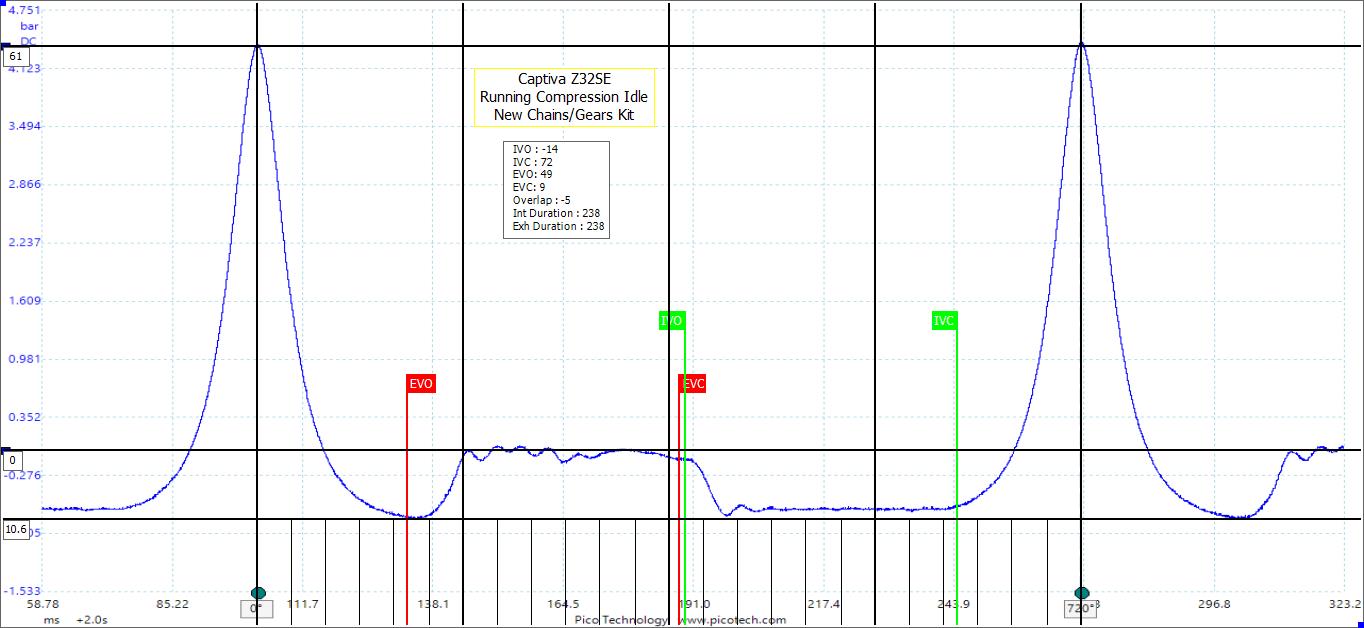This screenshot has height=628, width=1364.
Task: Click the DC coupling axis label
Action: (x=28, y=41)
